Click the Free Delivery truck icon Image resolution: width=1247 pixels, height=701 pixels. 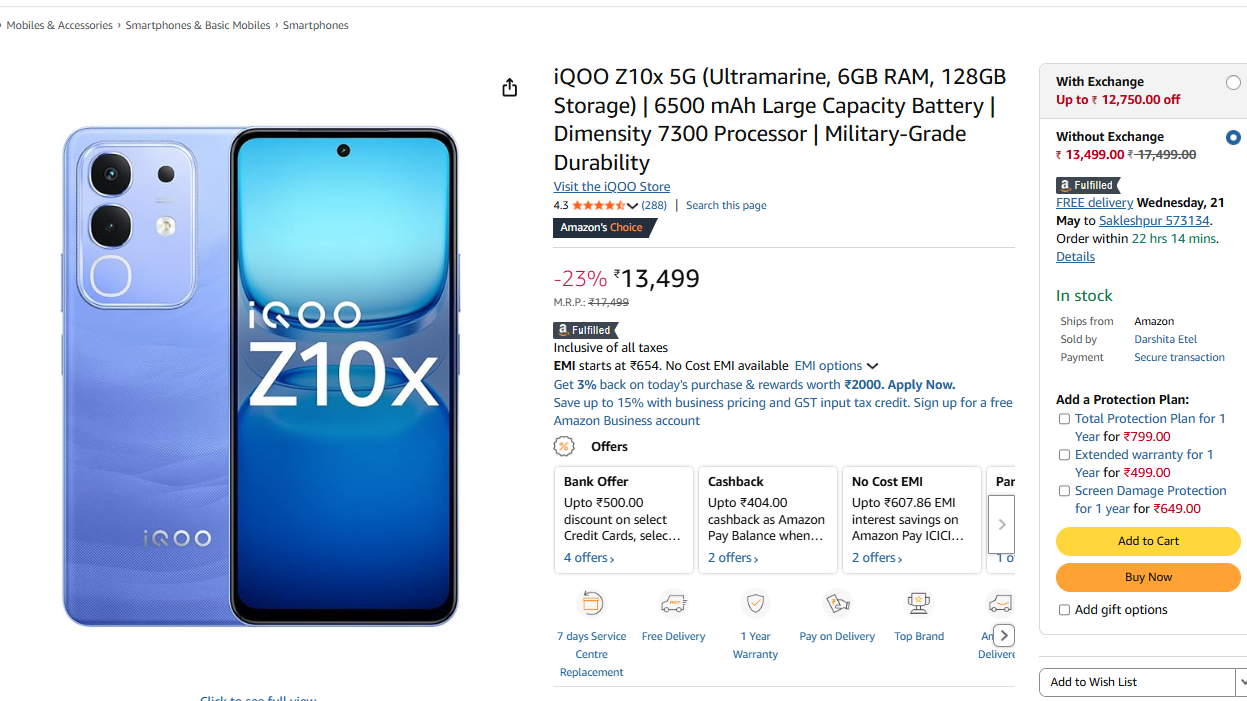pos(673,603)
